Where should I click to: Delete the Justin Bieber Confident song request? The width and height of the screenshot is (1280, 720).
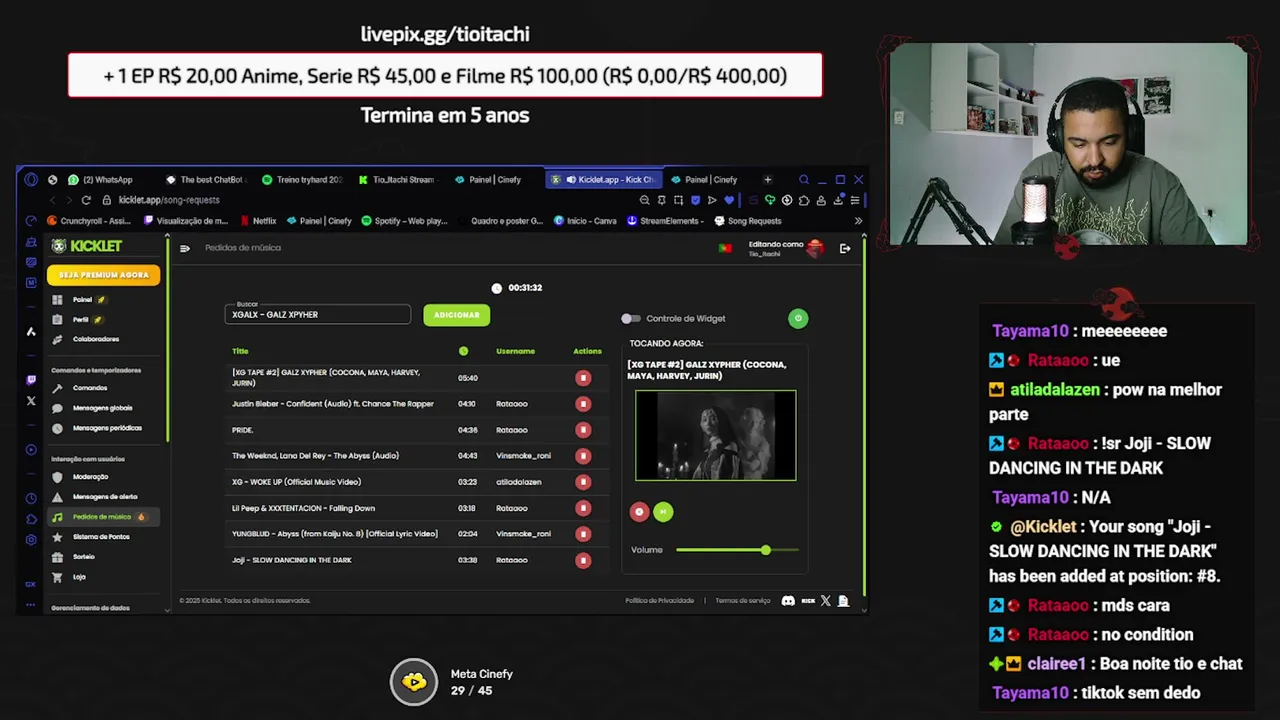(x=583, y=404)
